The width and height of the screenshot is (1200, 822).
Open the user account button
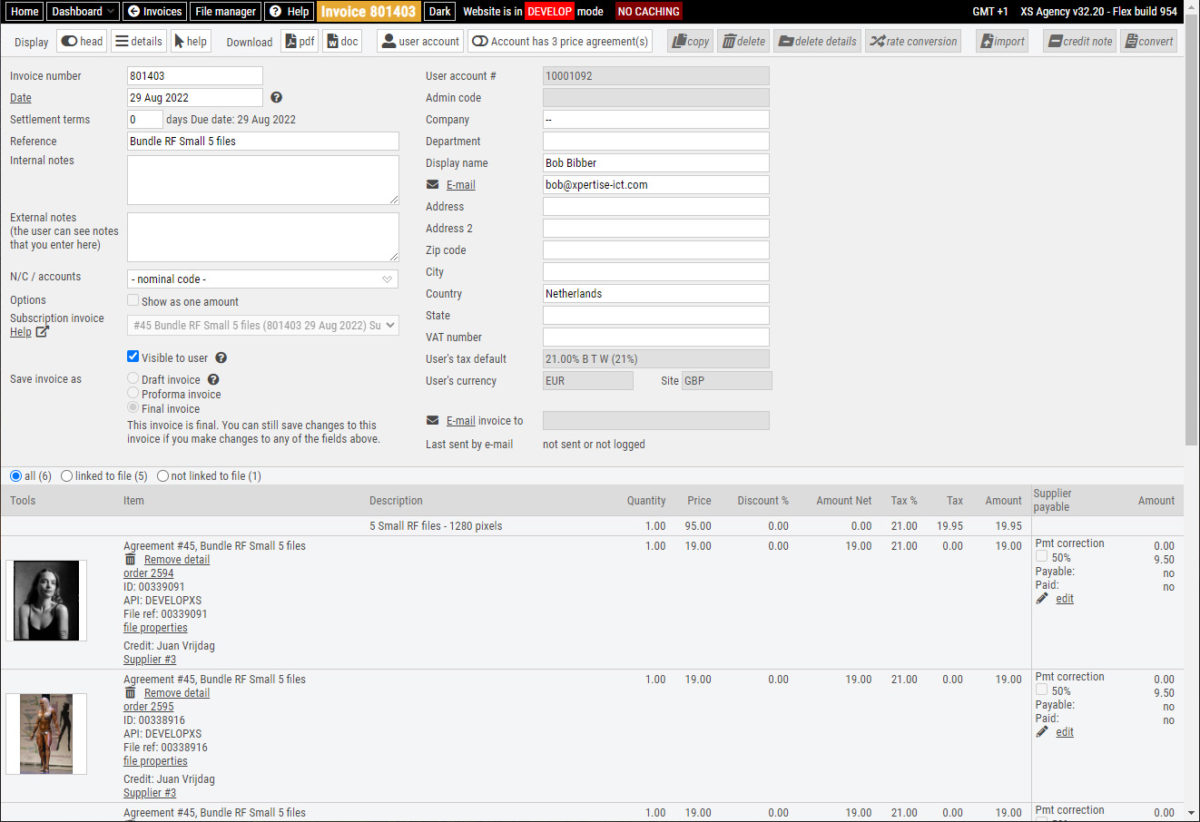tap(420, 42)
